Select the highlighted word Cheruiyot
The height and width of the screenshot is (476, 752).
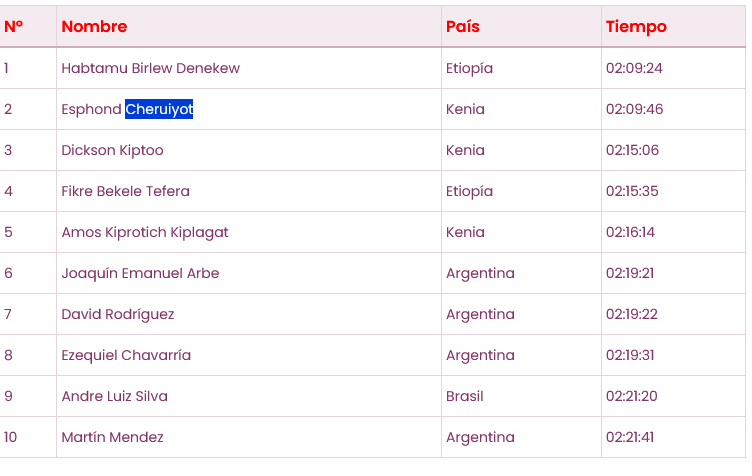(159, 109)
